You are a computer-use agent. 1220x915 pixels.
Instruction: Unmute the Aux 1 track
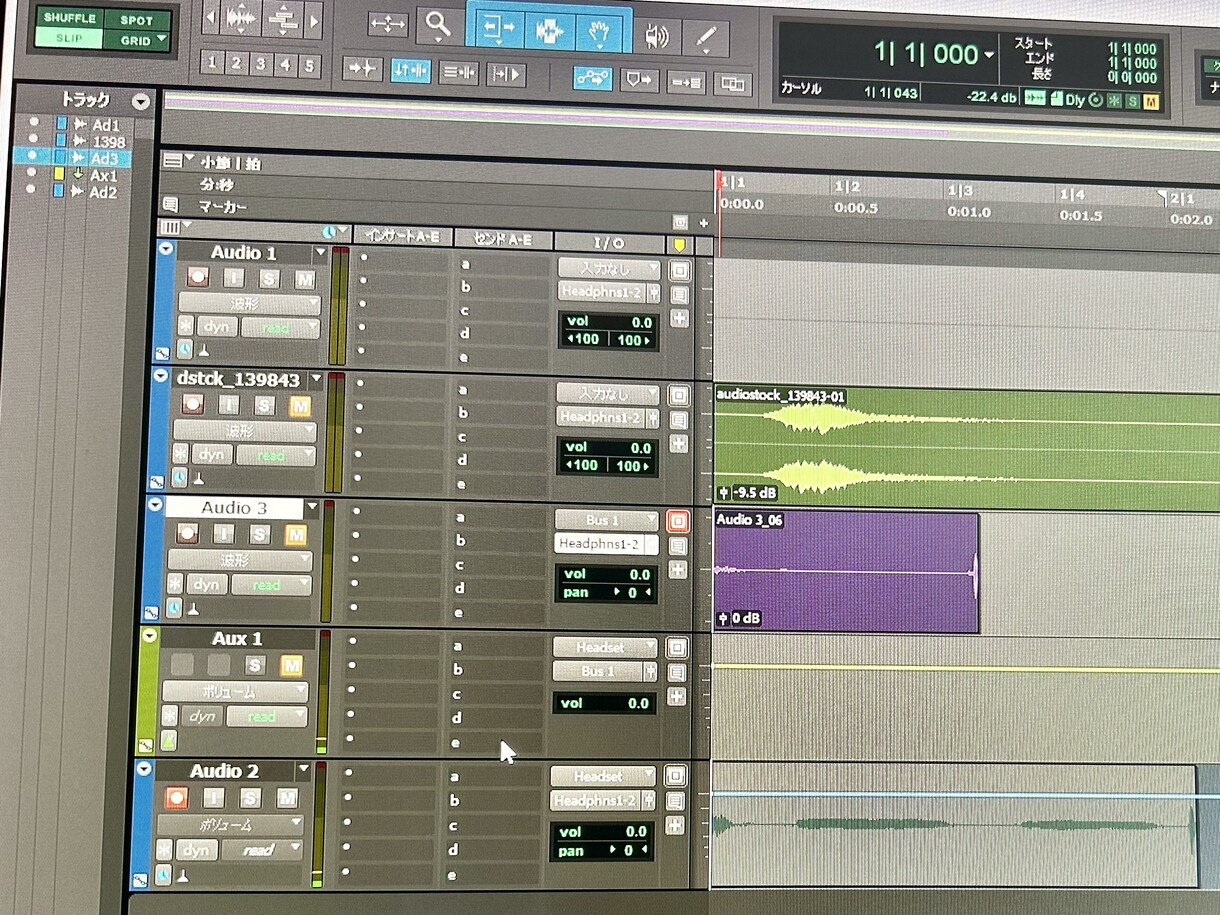click(291, 665)
